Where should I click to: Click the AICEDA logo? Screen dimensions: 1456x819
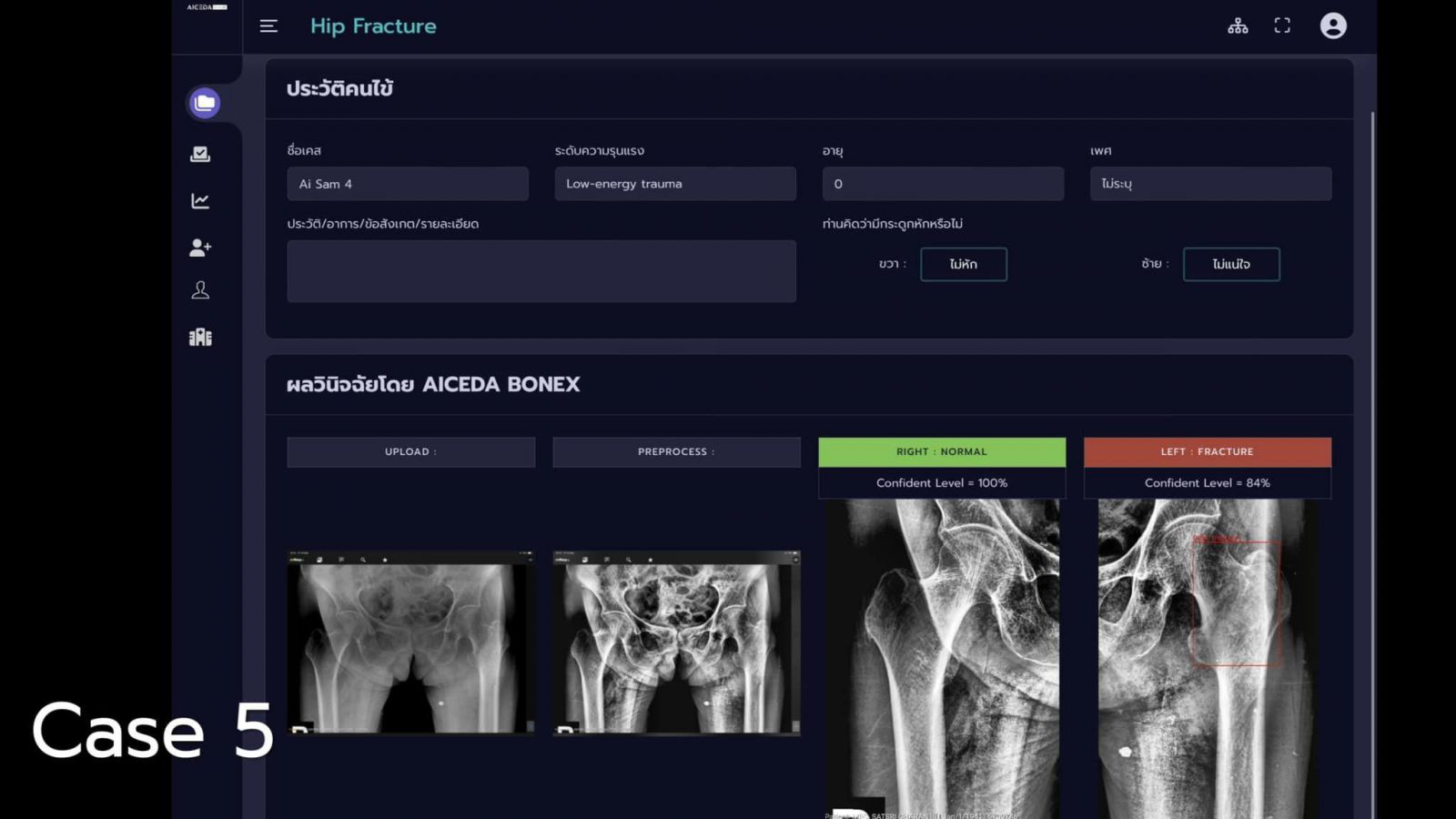pyautogui.click(x=207, y=7)
